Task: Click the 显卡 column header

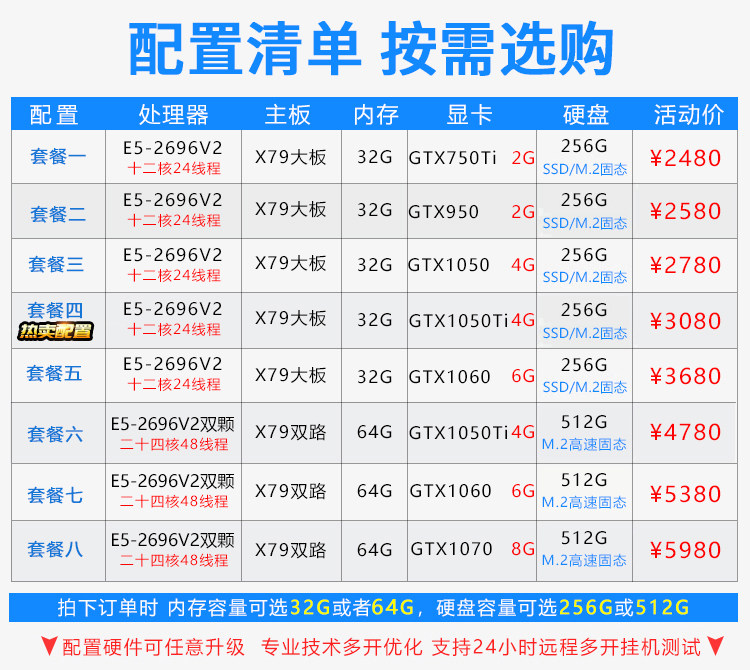Action: [469, 115]
